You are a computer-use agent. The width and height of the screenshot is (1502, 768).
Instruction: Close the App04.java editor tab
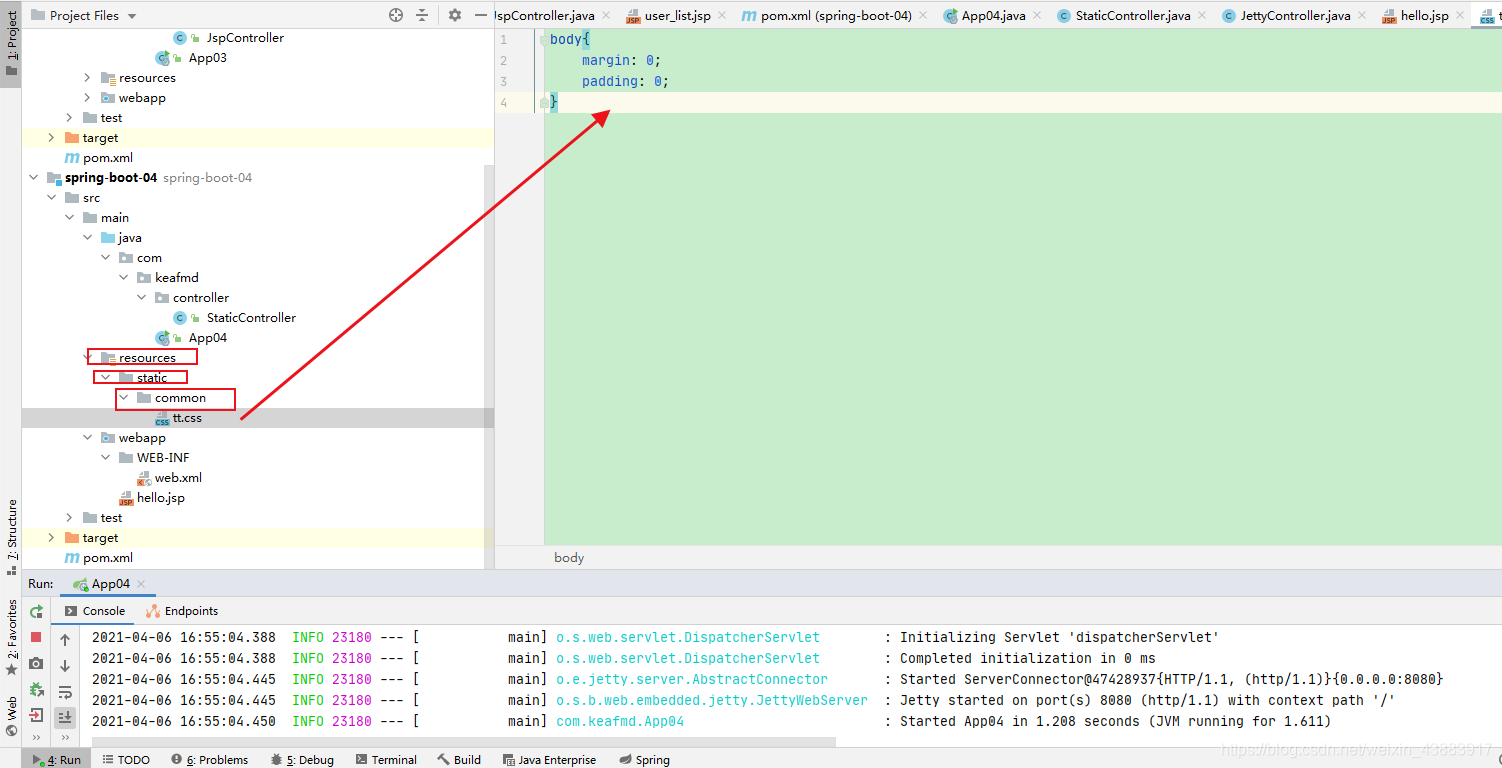1038,16
